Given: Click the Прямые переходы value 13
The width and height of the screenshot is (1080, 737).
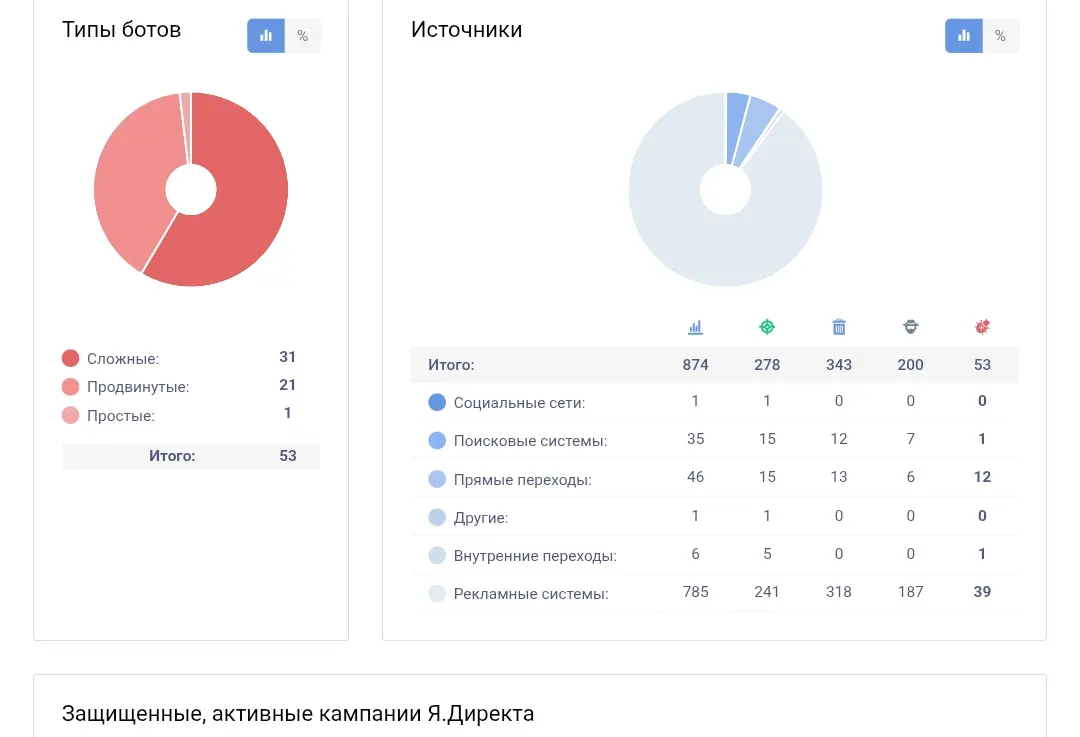Looking at the screenshot, I should [x=838, y=477].
